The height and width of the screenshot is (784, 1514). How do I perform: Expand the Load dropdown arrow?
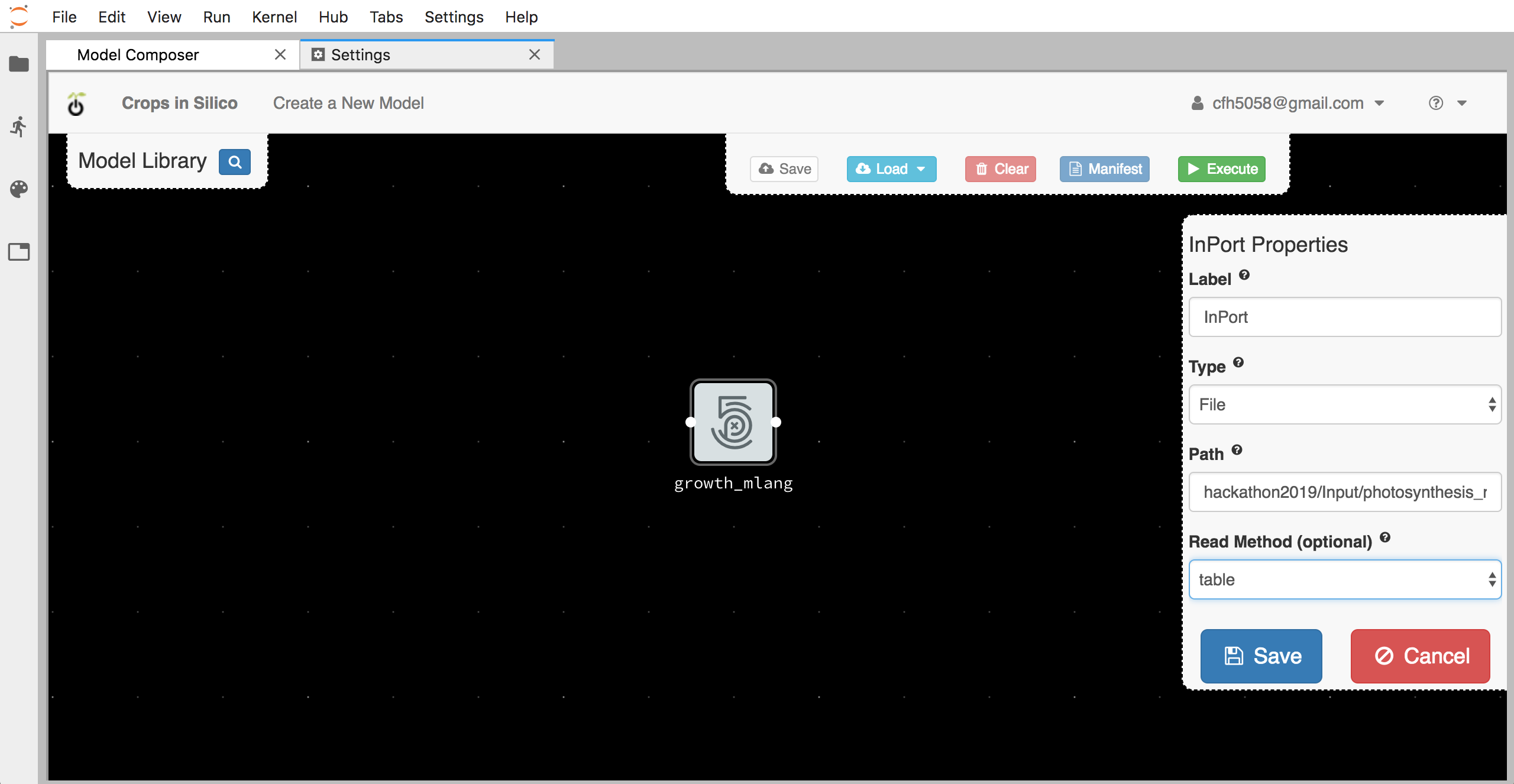921,168
